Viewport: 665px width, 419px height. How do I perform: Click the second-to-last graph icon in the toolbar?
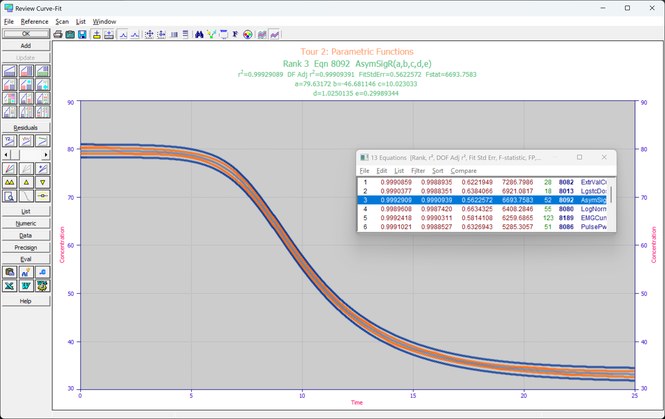point(262,34)
